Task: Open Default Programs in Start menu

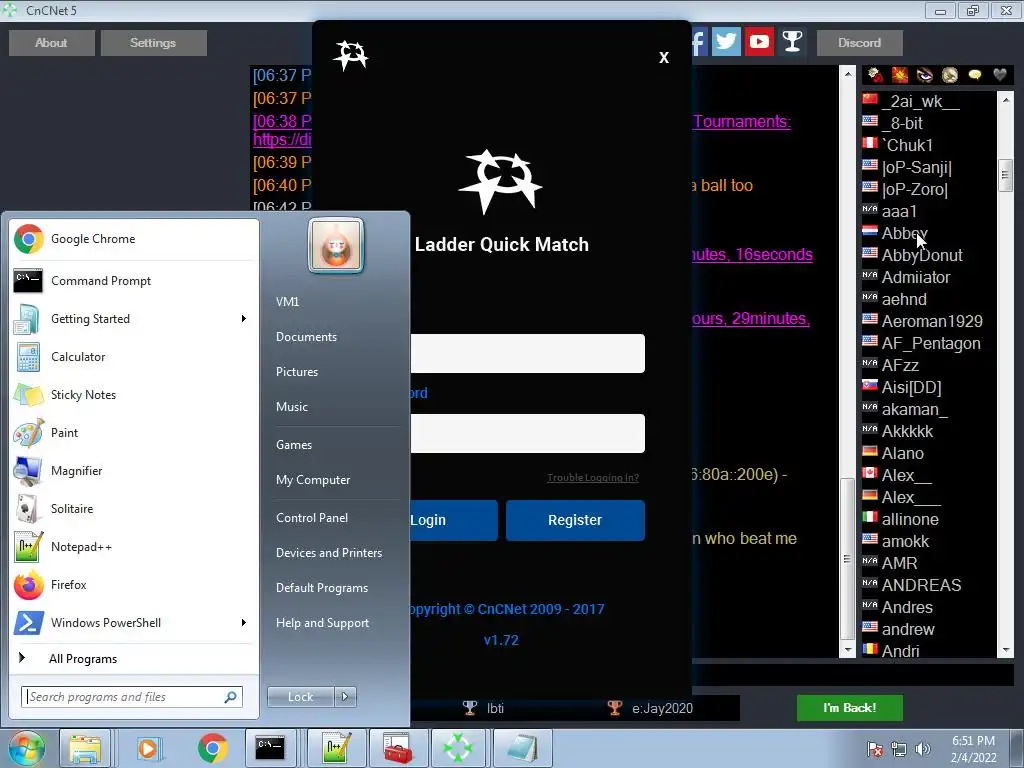Action: point(322,588)
